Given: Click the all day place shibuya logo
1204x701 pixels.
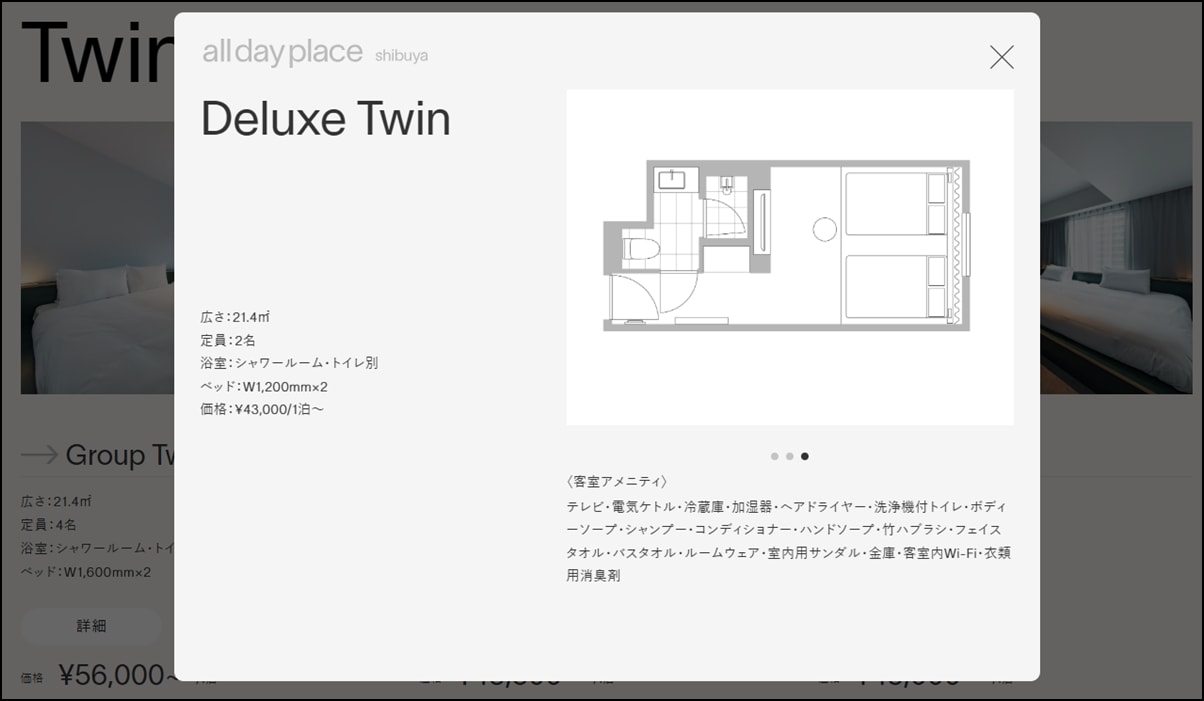Looking at the screenshot, I should tap(315, 53).
